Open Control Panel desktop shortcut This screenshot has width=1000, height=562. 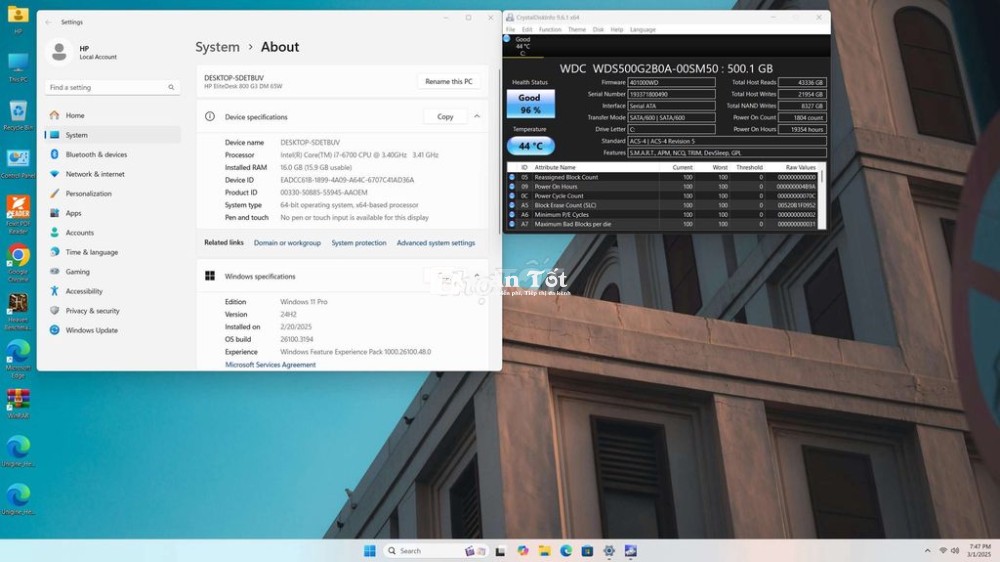(18, 163)
